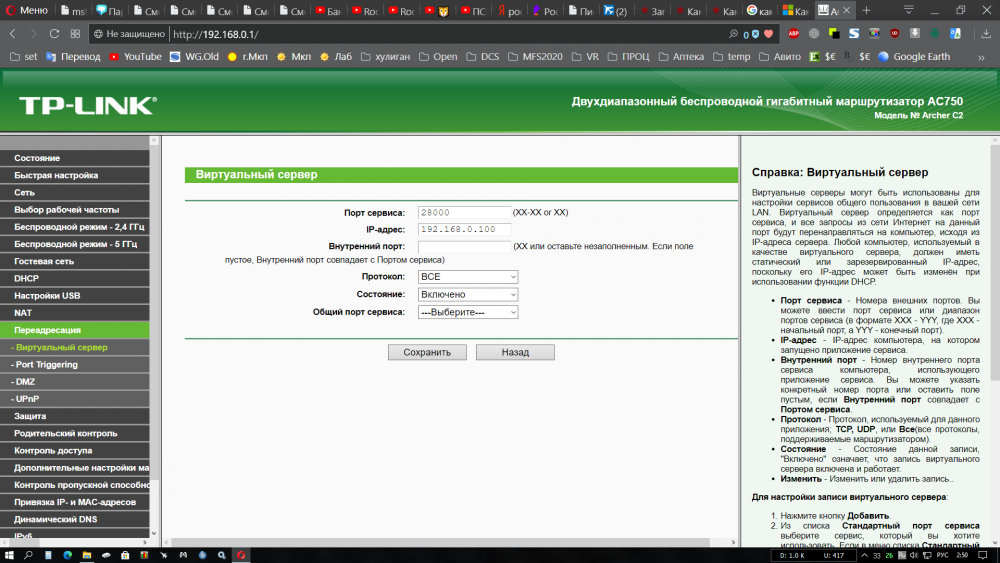Viewport: 1000px width, 563px height.
Task: Click the Windows Start button
Action: [x=8, y=555]
